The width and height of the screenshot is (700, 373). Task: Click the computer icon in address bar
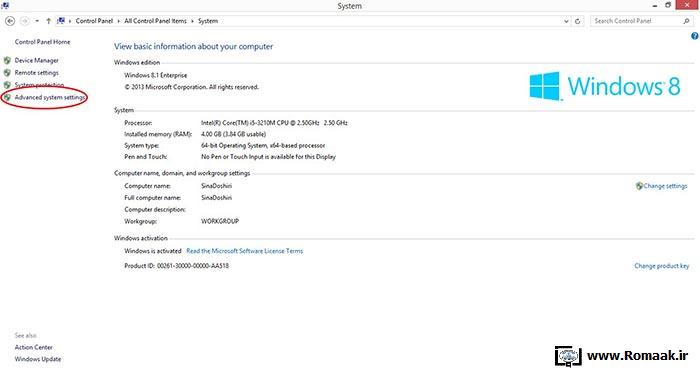tap(61, 21)
